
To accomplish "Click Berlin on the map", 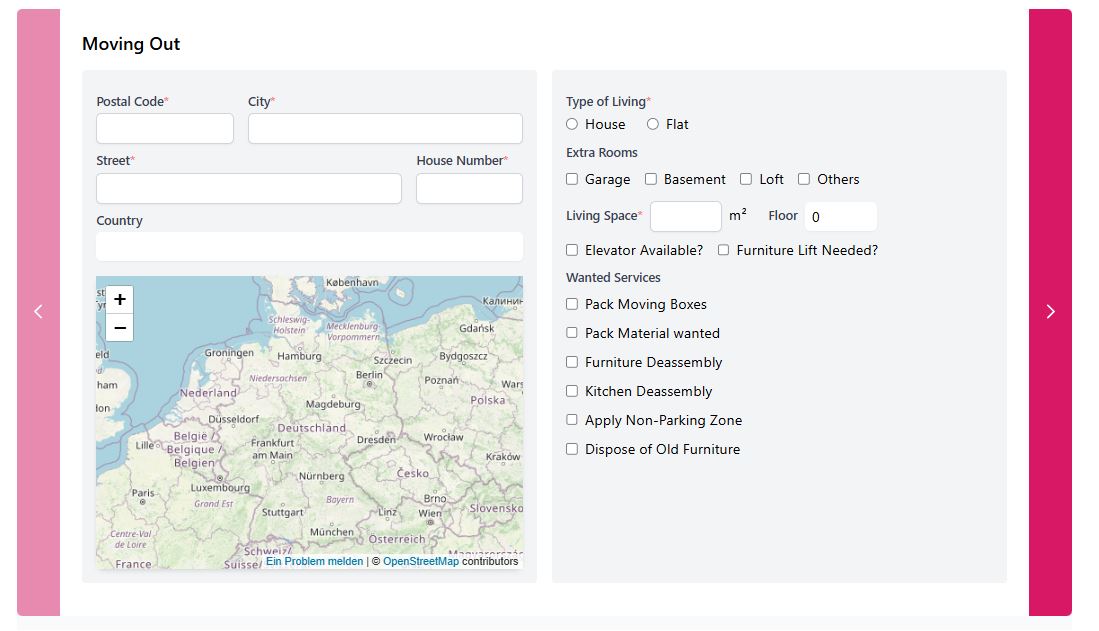I will coord(369,375).
